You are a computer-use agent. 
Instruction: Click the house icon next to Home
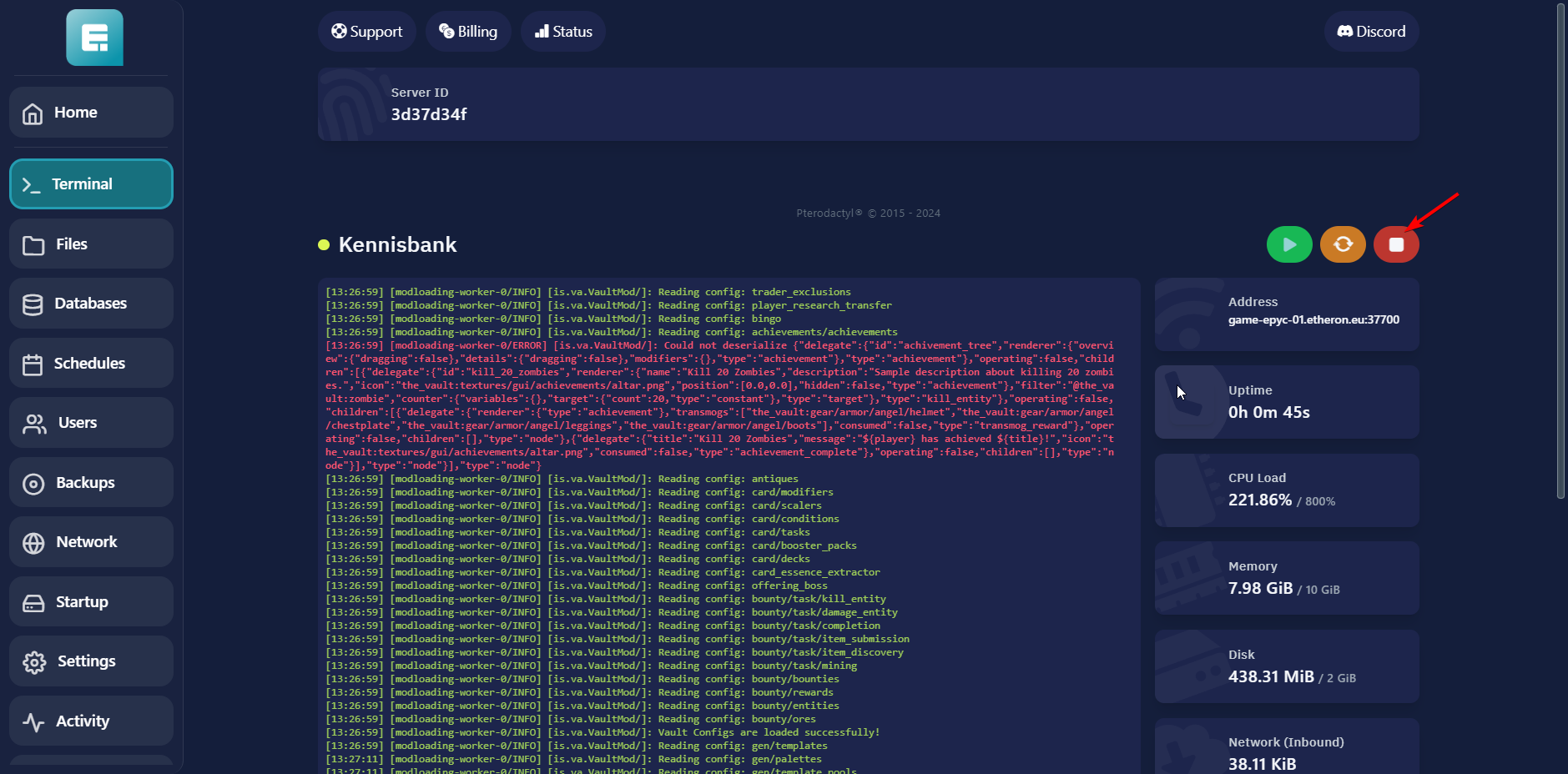click(33, 113)
